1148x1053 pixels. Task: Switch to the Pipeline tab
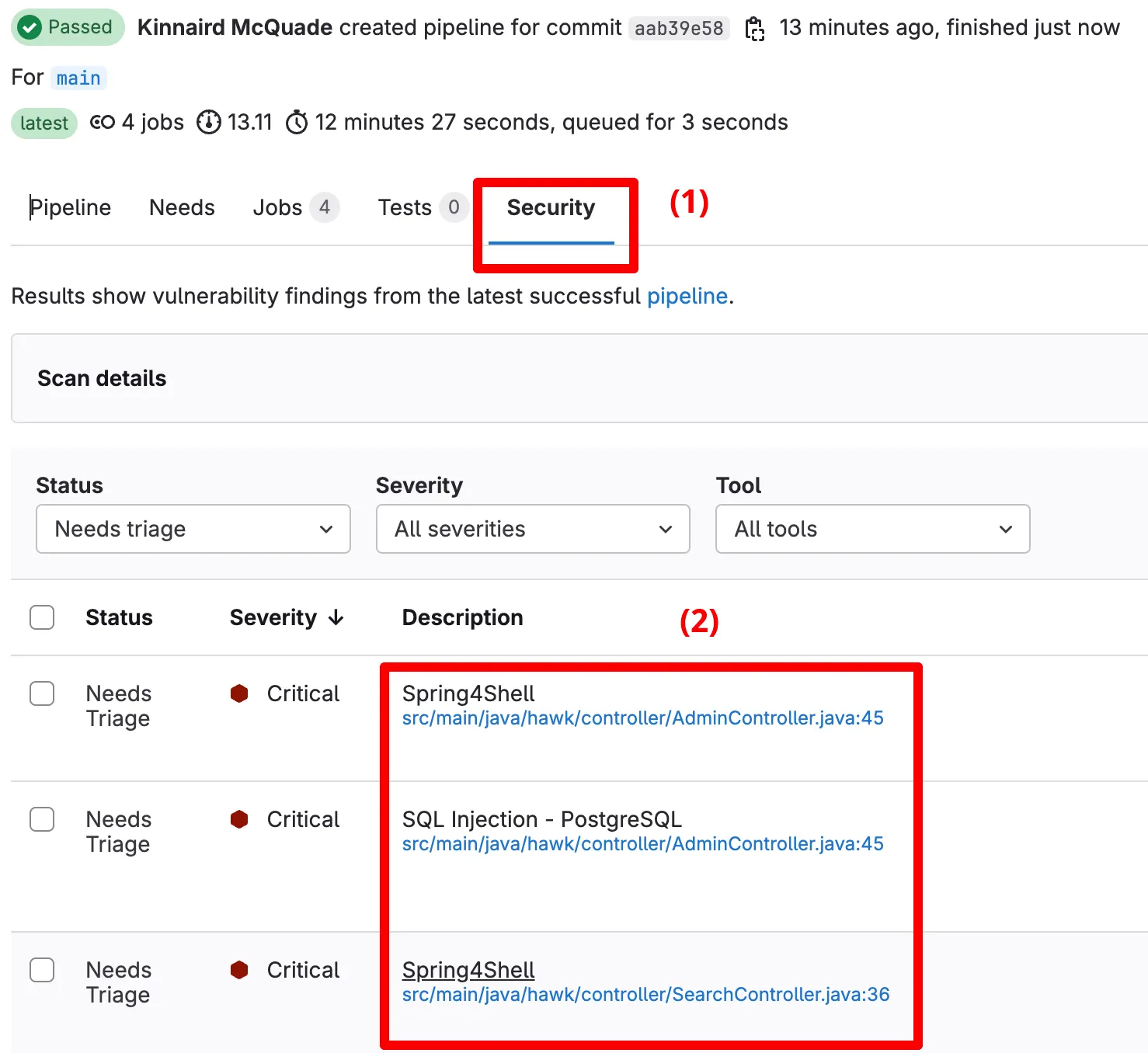71,208
